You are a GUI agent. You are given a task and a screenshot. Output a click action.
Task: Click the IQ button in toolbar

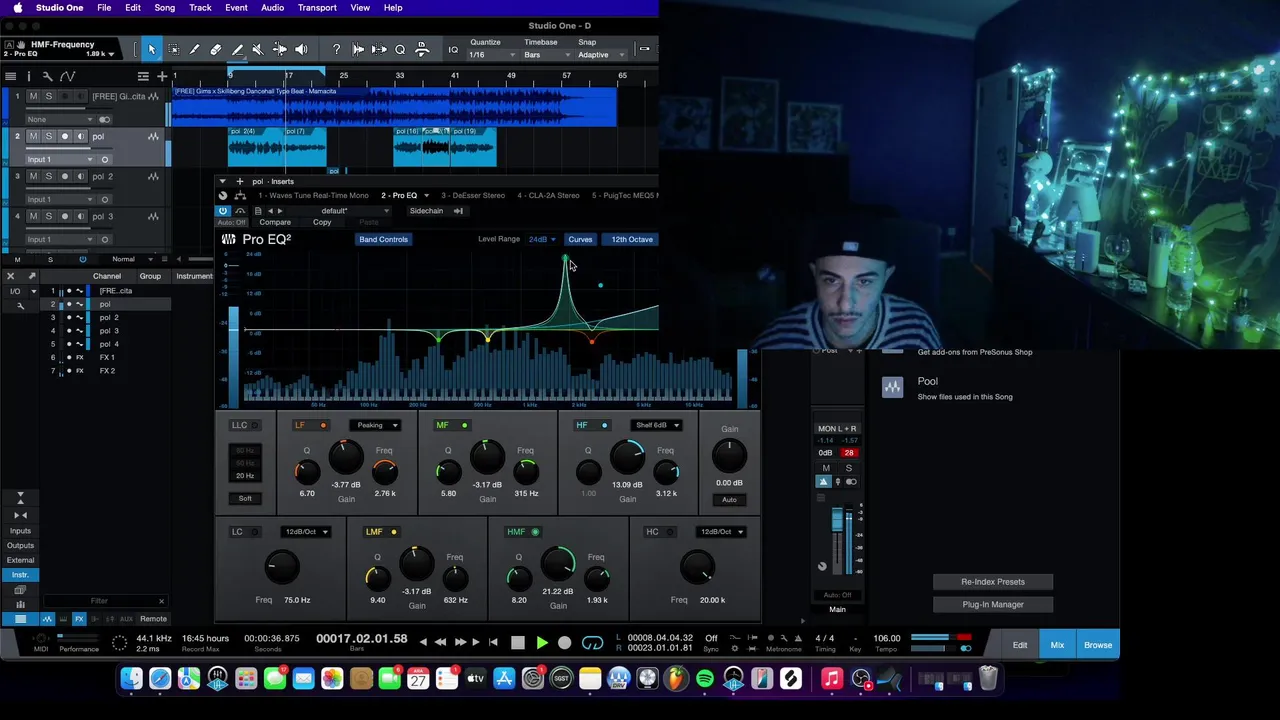click(x=453, y=49)
